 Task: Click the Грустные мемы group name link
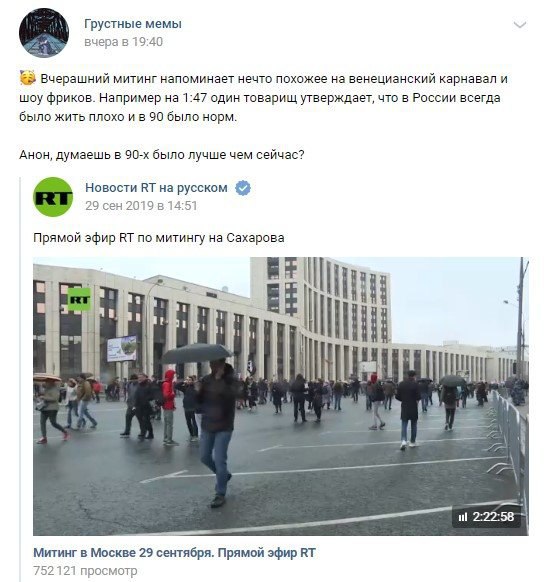[x=133, y=24]
